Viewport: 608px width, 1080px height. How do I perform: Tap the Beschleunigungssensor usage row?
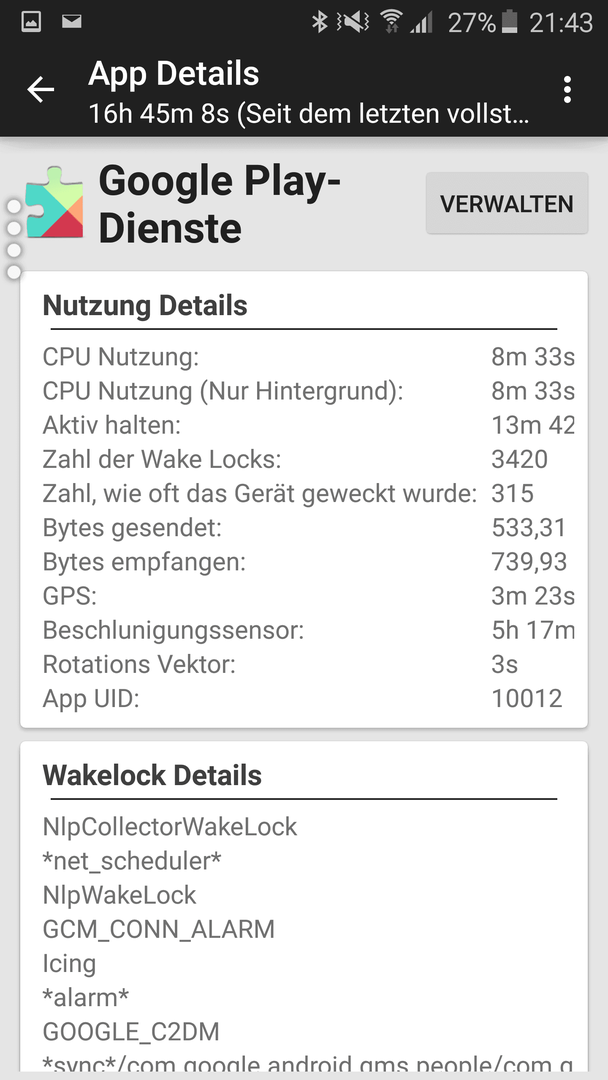click(304, 630)
